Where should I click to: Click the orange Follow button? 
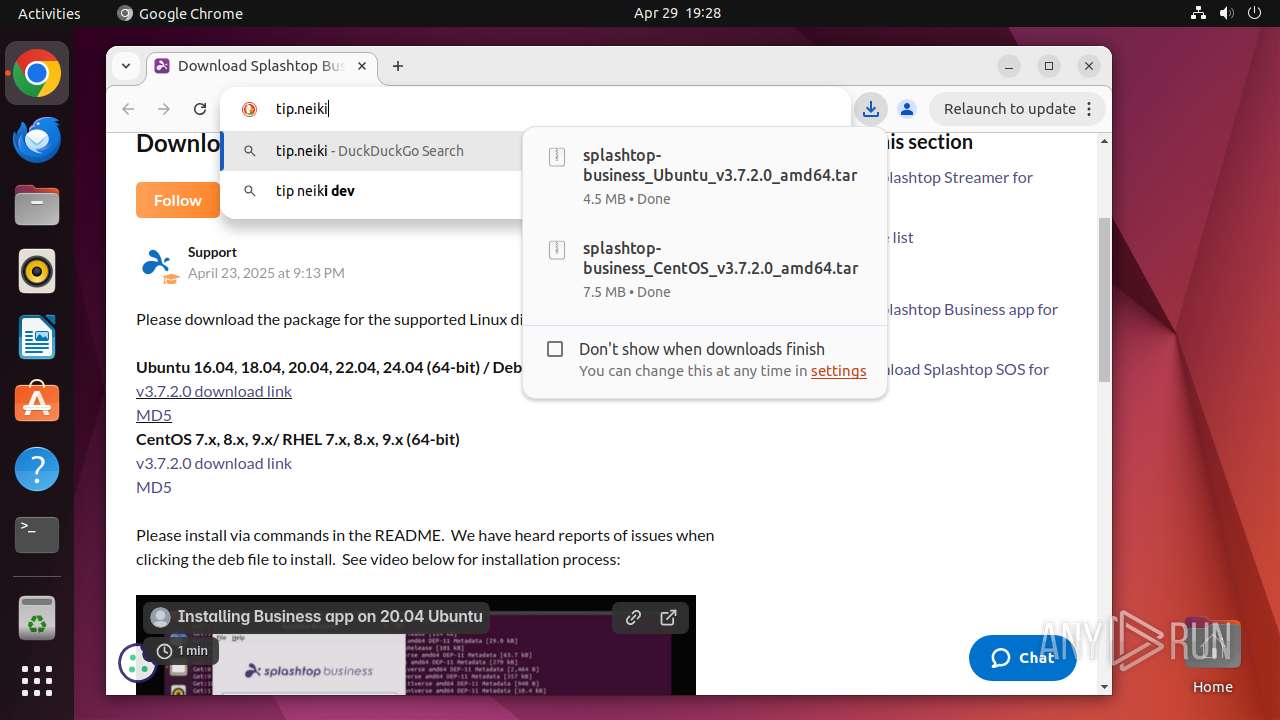point(178,200)
